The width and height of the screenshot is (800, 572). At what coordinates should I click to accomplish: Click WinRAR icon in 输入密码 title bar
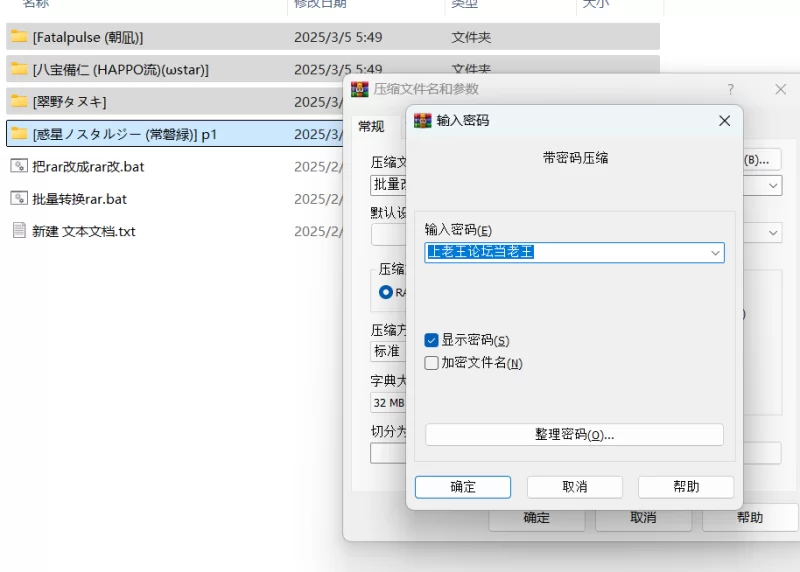422,120
